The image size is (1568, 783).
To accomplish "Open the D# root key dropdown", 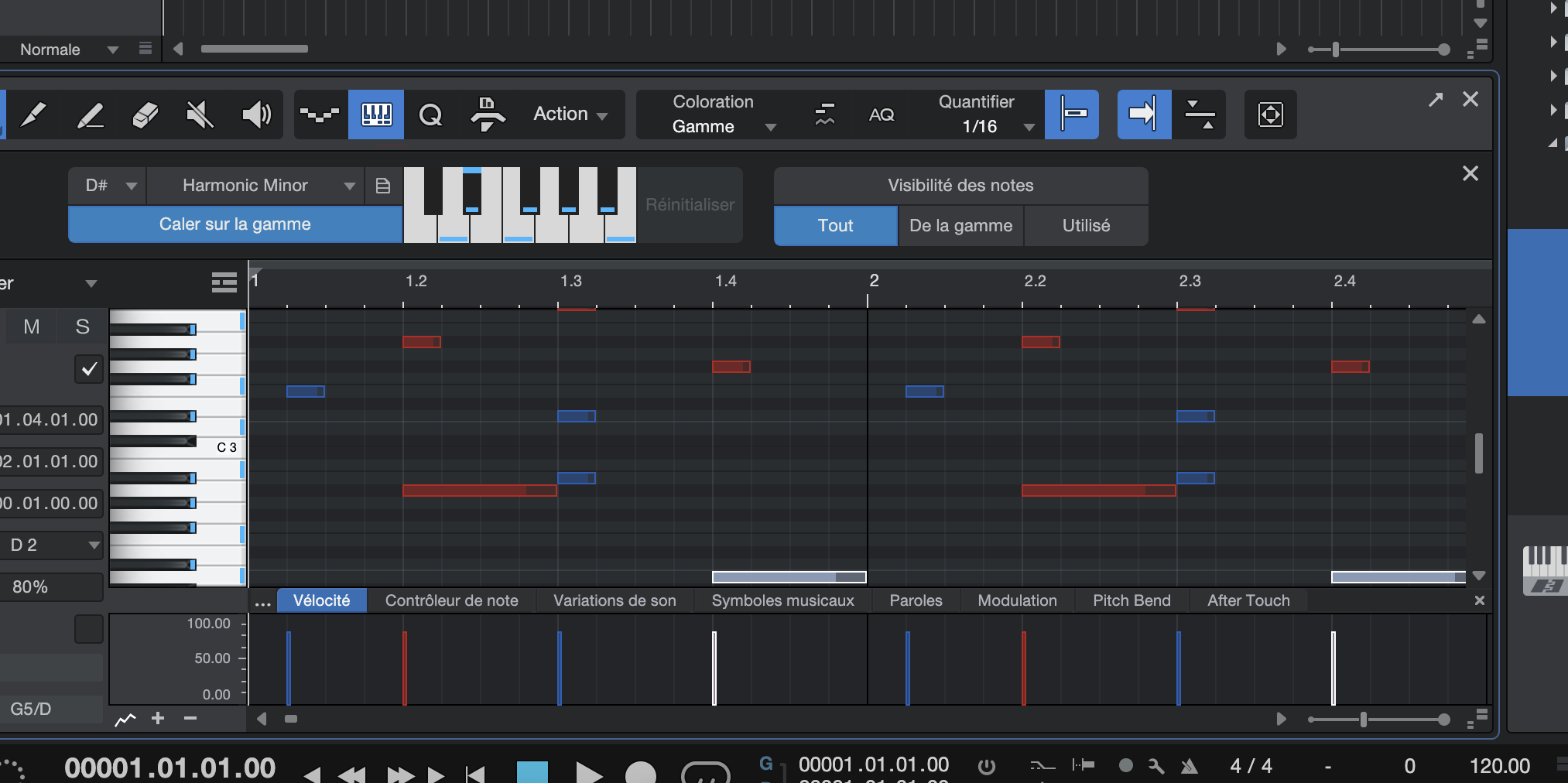I will pyautogui.click(x=108, y=186).
